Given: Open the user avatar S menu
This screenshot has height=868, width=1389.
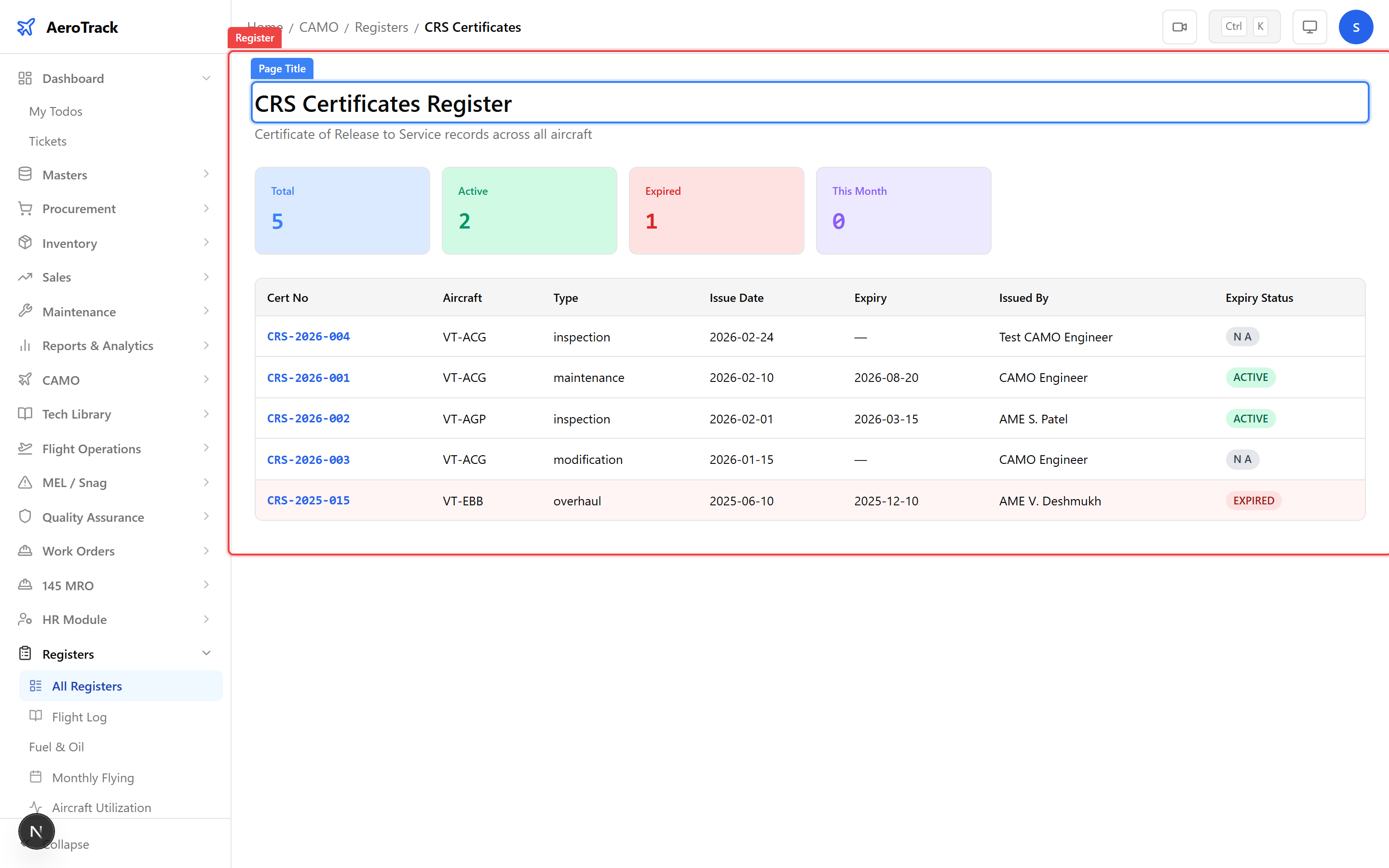Looking at the screenshot, I should click(x=1355, y=27).
